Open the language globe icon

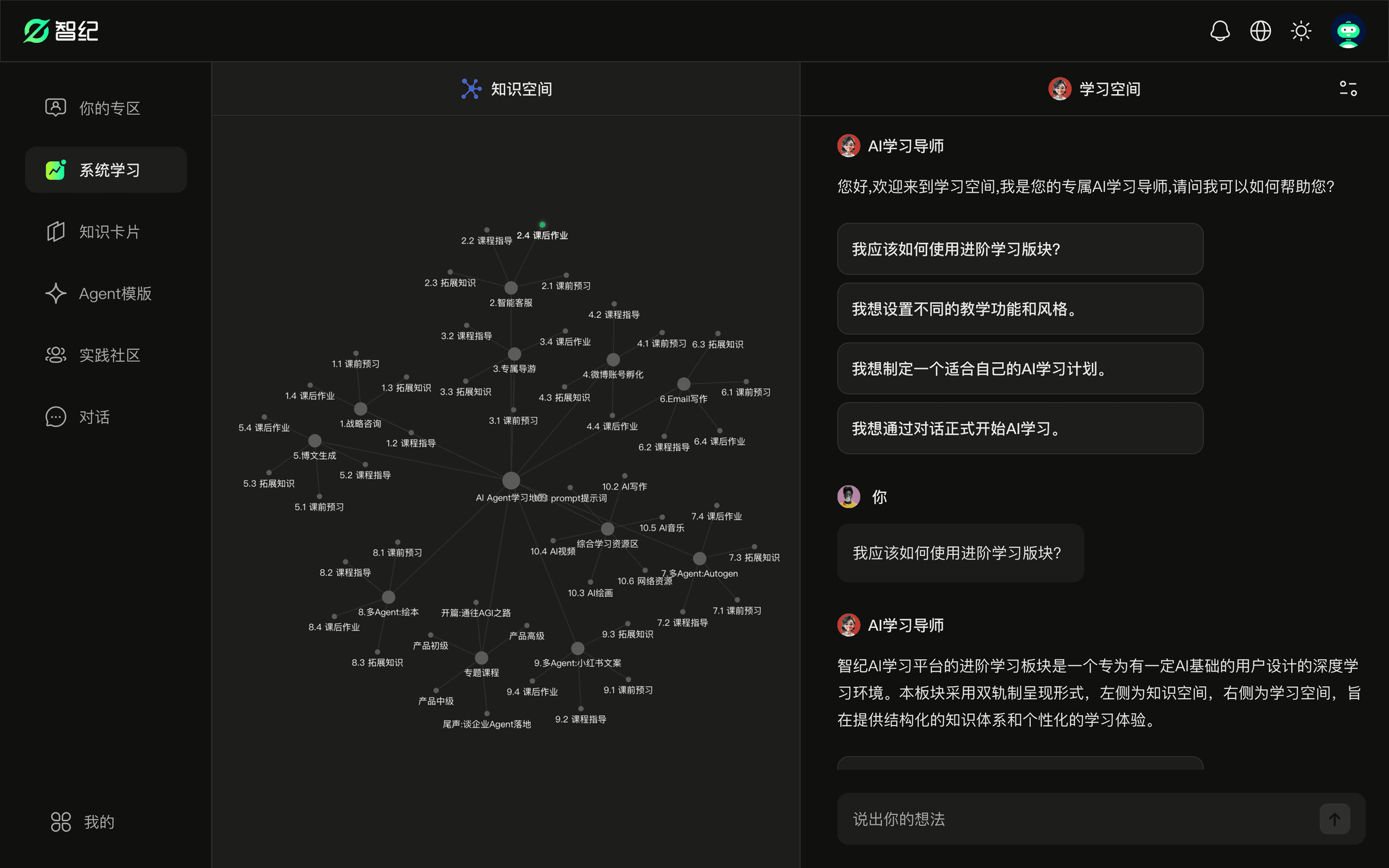click(x=1260, y=31)
